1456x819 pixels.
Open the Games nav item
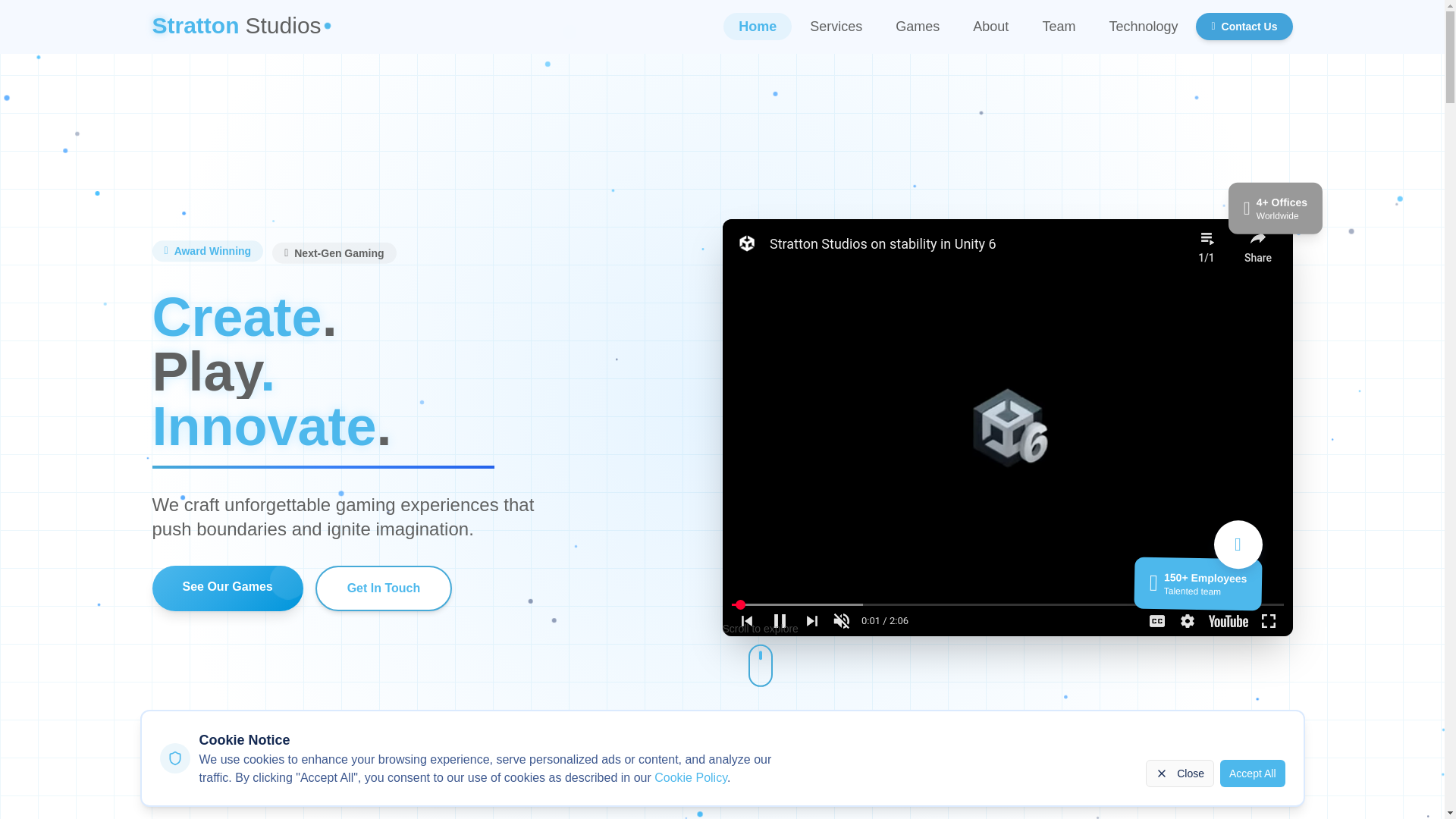[918, 27]
